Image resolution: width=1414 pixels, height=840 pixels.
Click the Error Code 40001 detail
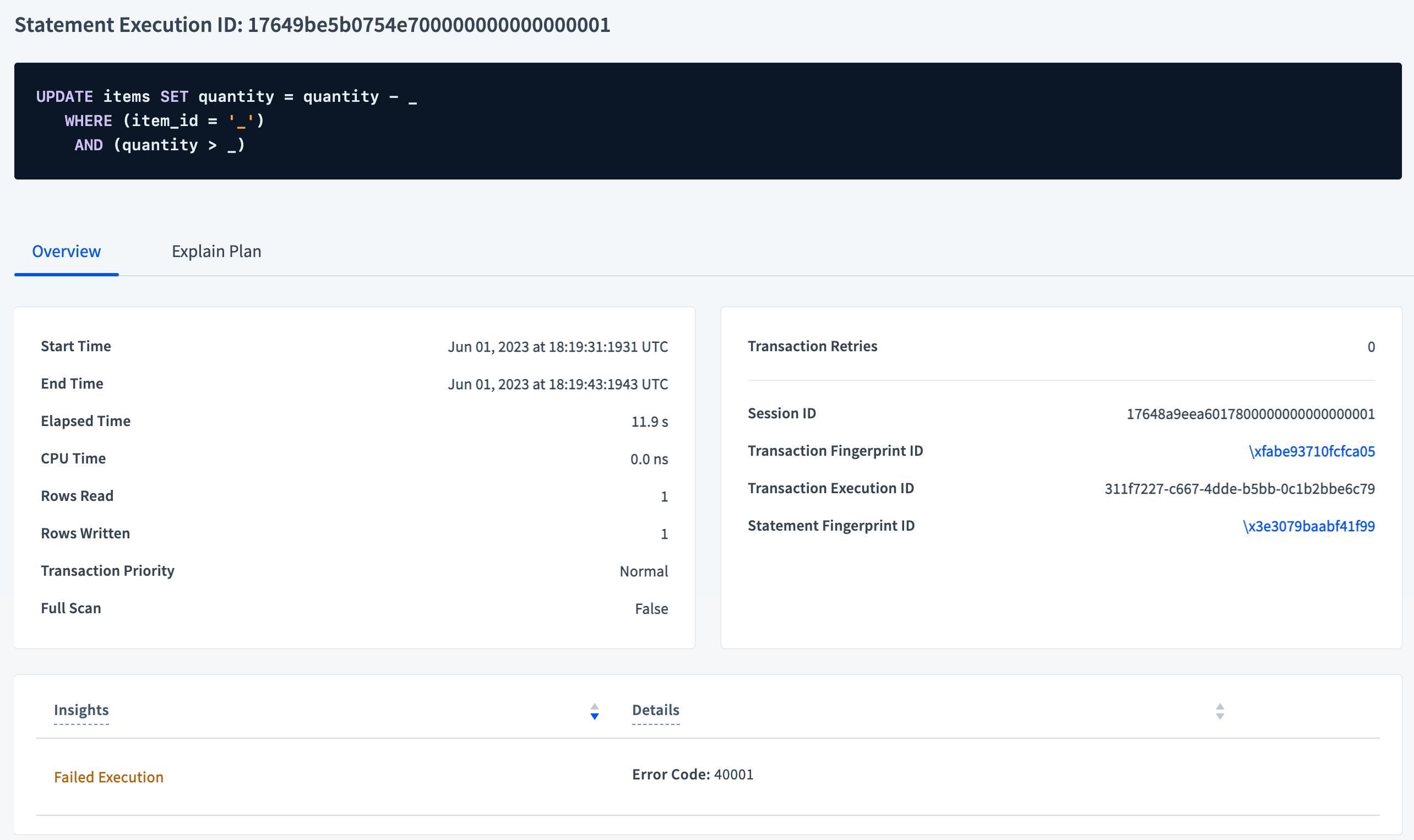[x=693, y=774]
